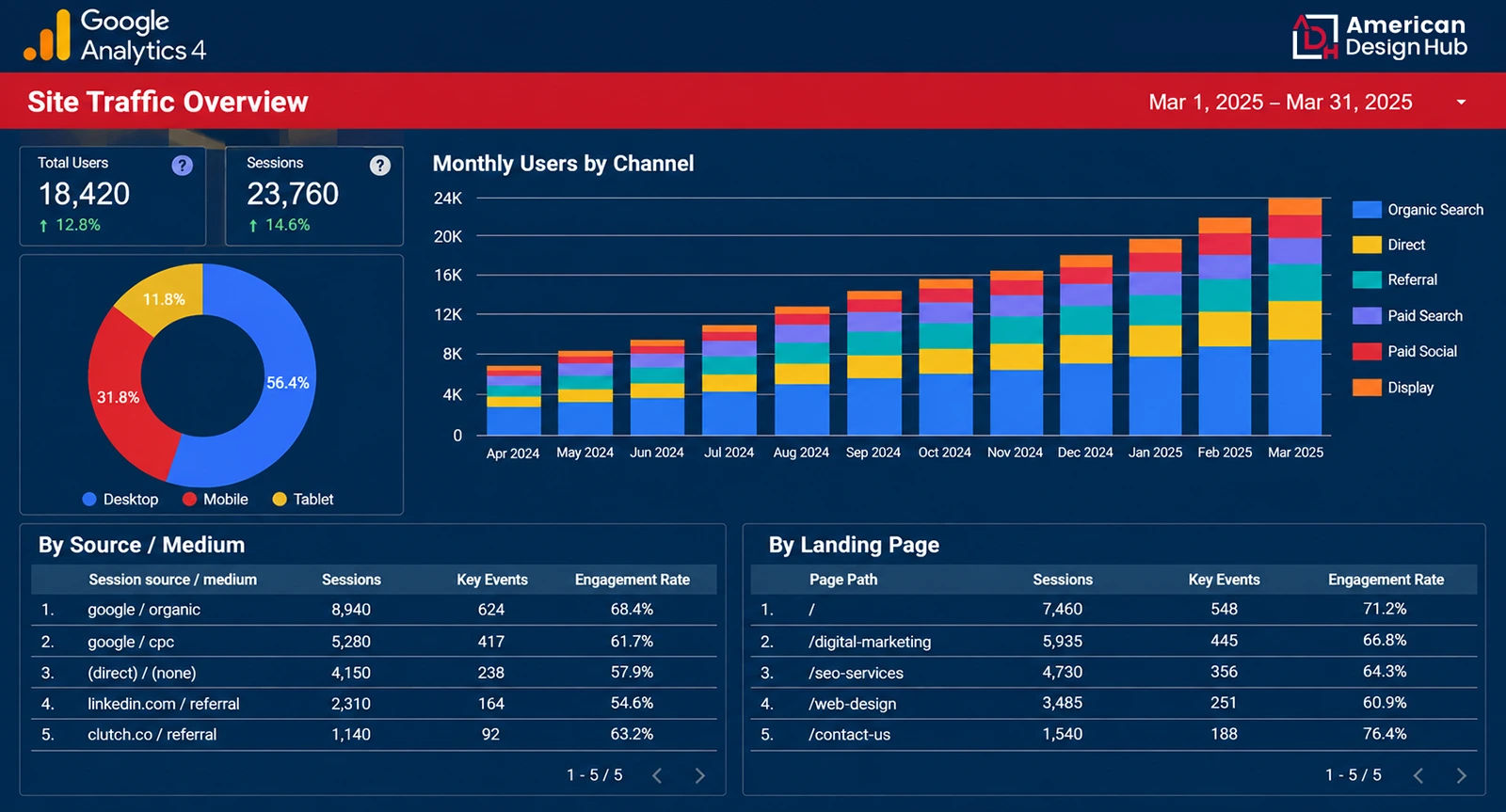Image resolution: width=1506 pixels, height=812 pixels.
Task: Sort by Session source / medium column header
Action: pos(172,580)
